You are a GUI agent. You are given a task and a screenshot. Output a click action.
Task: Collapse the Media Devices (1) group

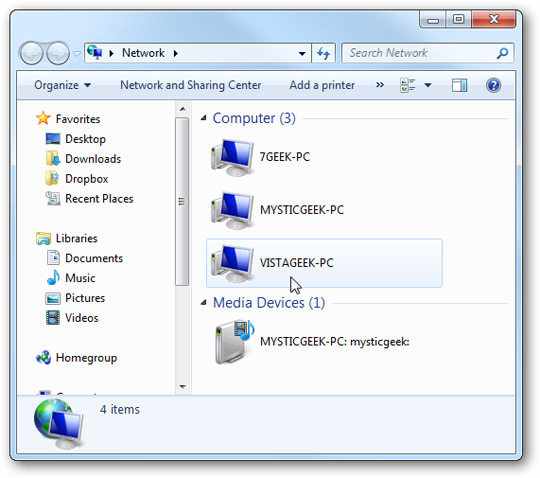pos(204,303)
